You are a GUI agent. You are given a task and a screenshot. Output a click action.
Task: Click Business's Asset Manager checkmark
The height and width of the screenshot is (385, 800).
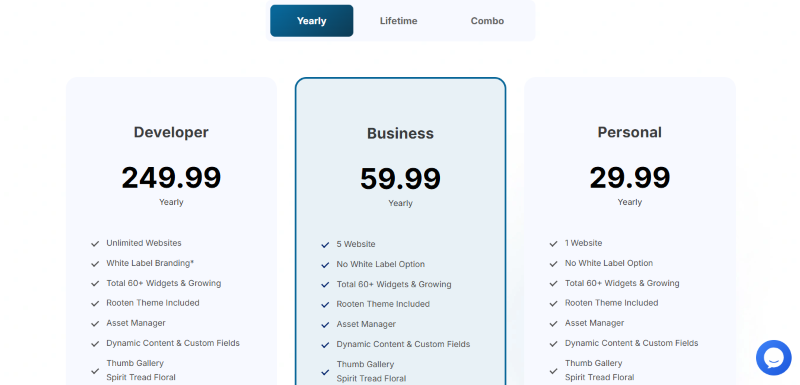click(x=325, y=325)
